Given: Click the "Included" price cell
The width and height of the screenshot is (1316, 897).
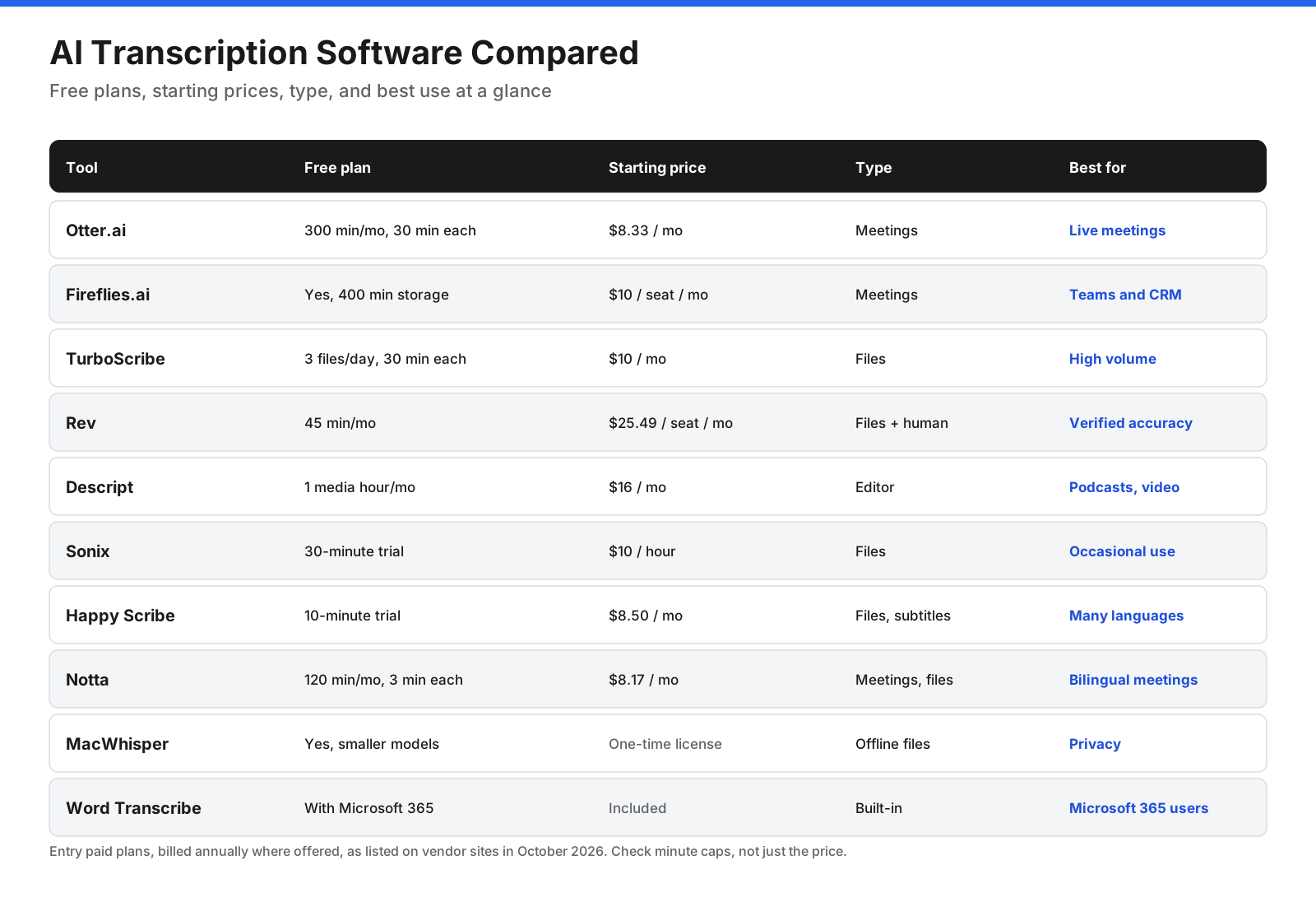Looking at the screenshot, I should 637,808.
